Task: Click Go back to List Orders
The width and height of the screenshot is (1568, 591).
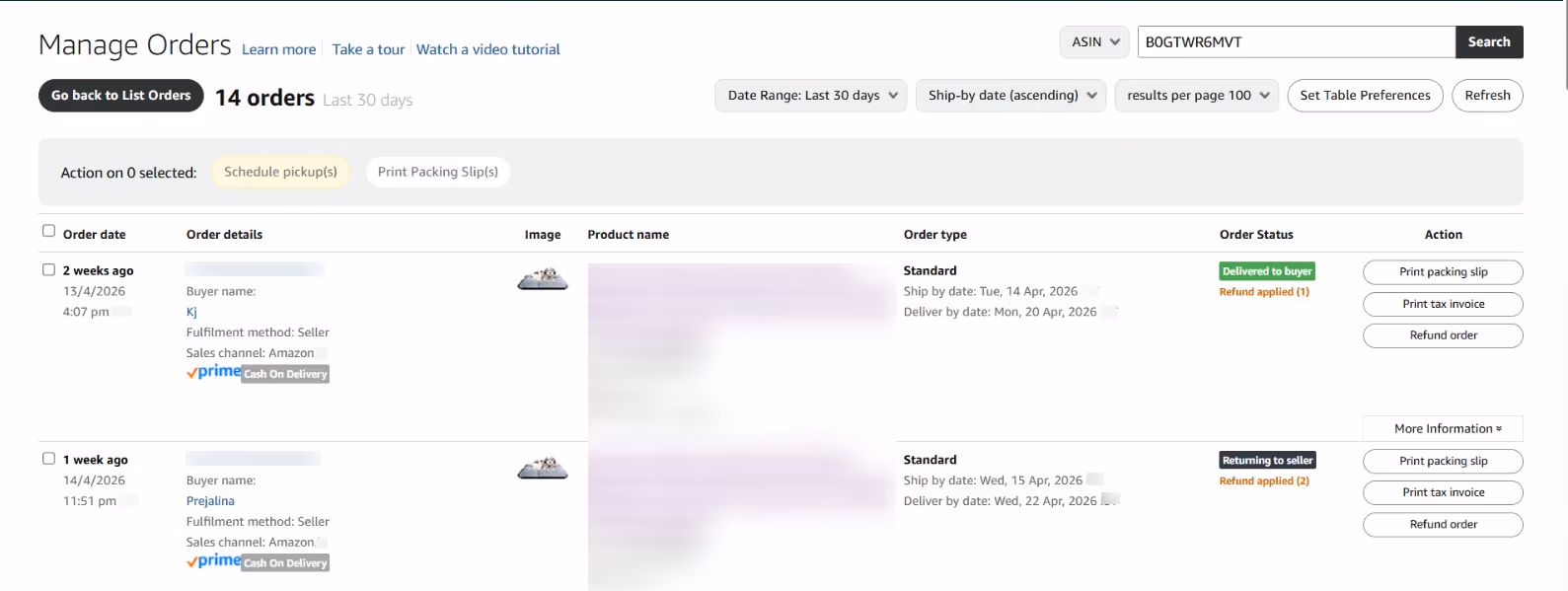Action: (121, 96)
